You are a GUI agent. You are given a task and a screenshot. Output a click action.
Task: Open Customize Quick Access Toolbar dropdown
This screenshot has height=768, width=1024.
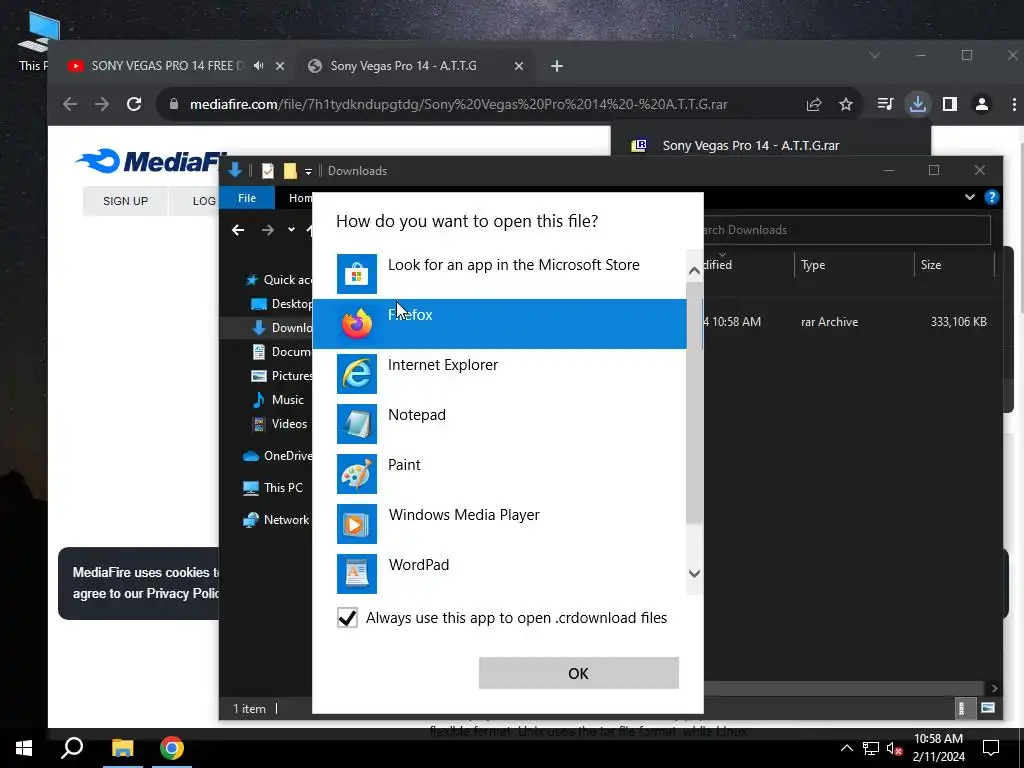point(308,172)
